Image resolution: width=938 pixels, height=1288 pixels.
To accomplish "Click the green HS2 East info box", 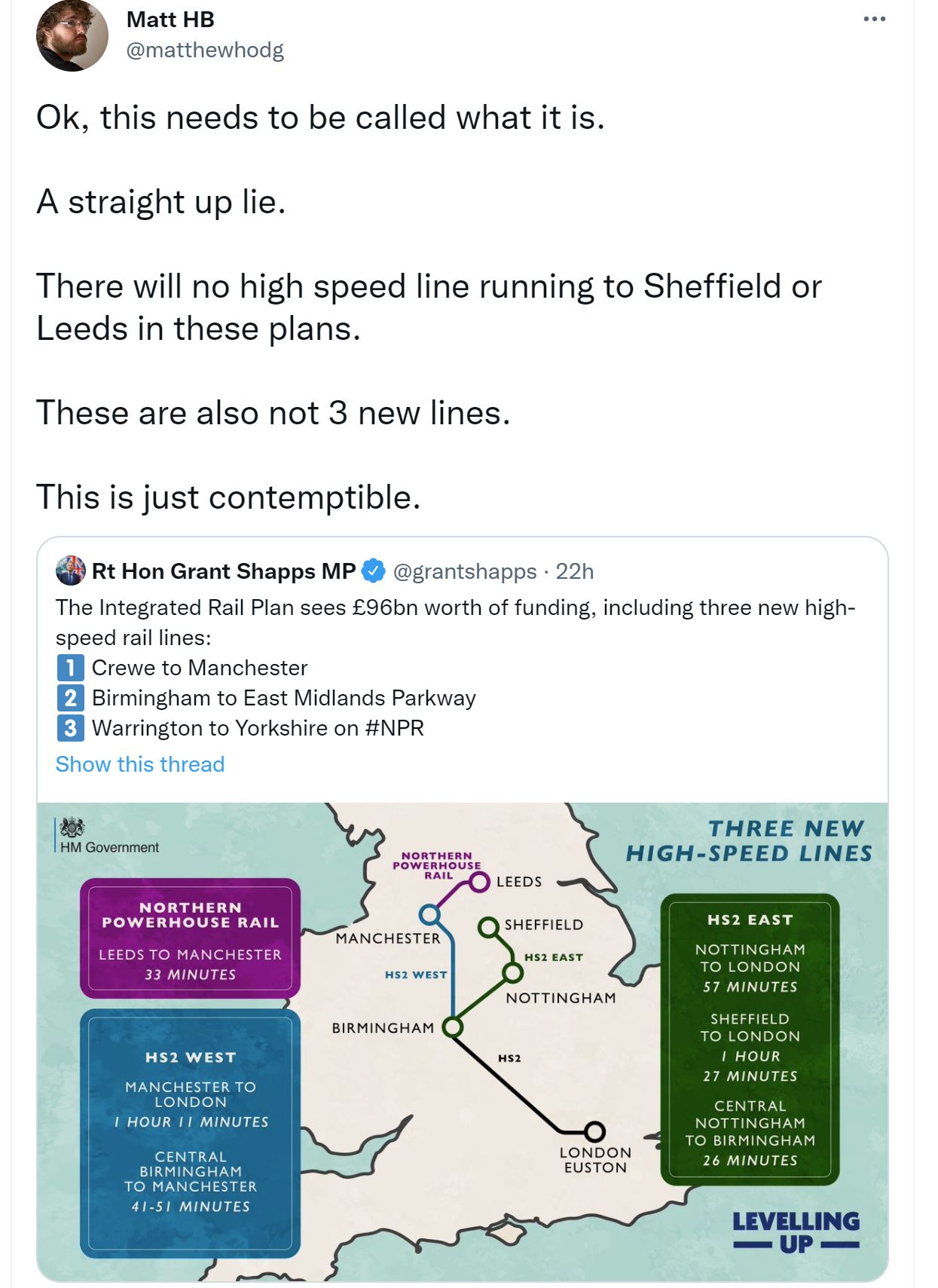I will coord(750,1039).
